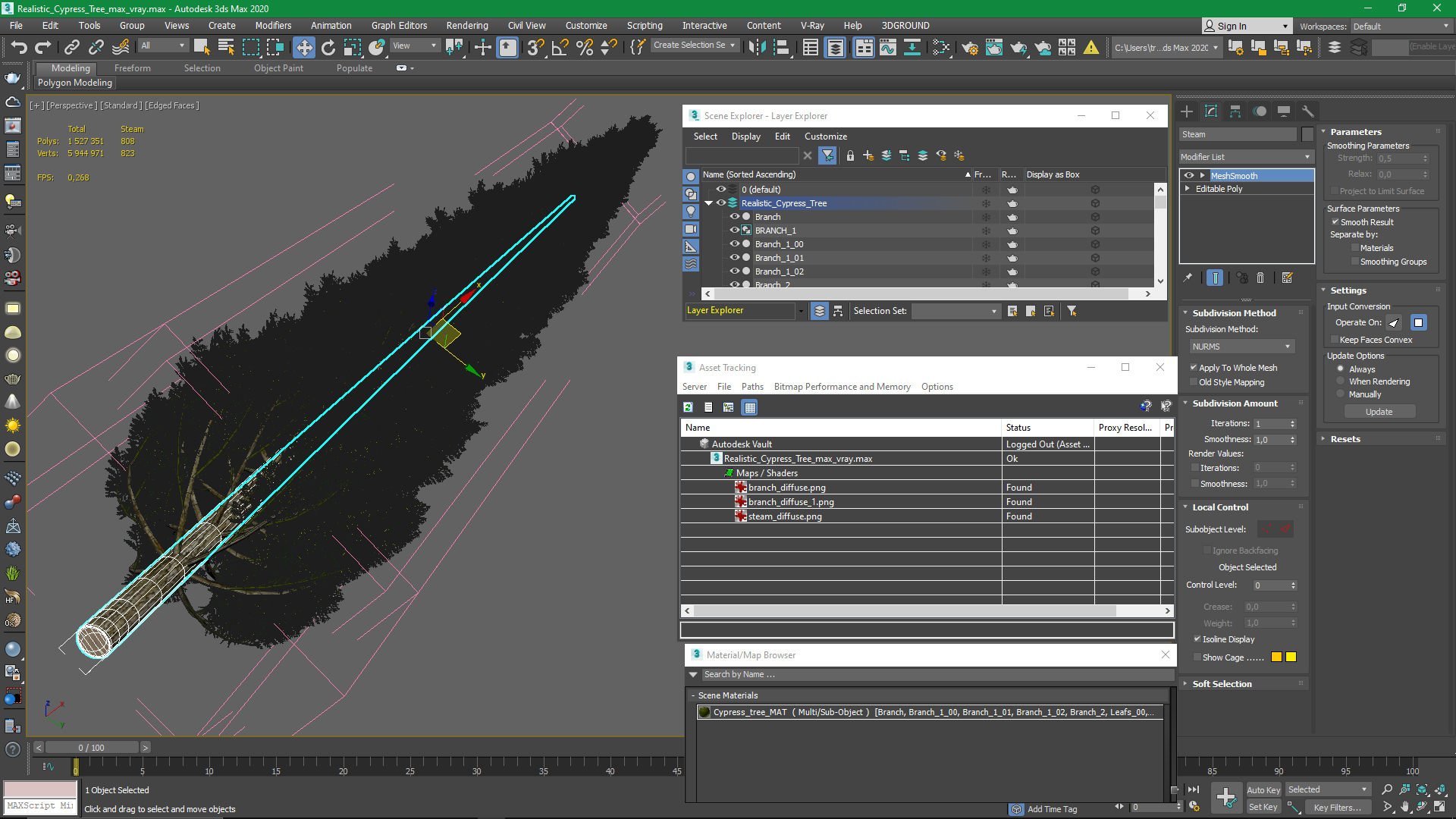Activate the Select and Scale tool
The width and height of the screenshot is (1456, 819).
point(353,47)
